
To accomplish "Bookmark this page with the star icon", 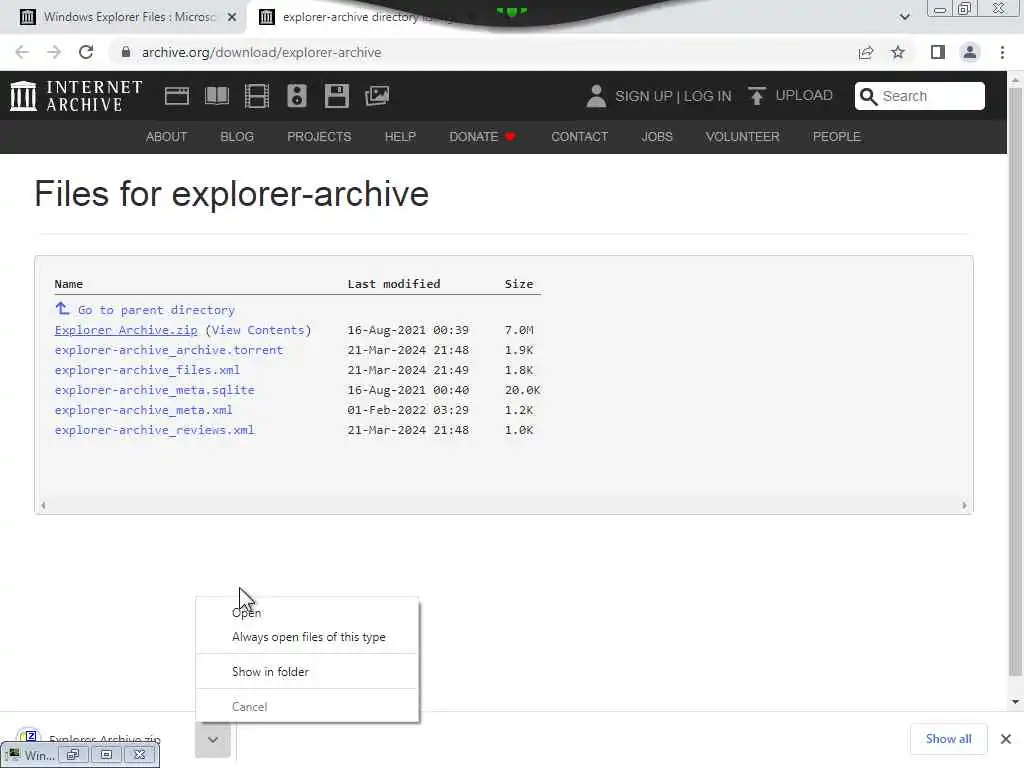I will click(898, 52).
